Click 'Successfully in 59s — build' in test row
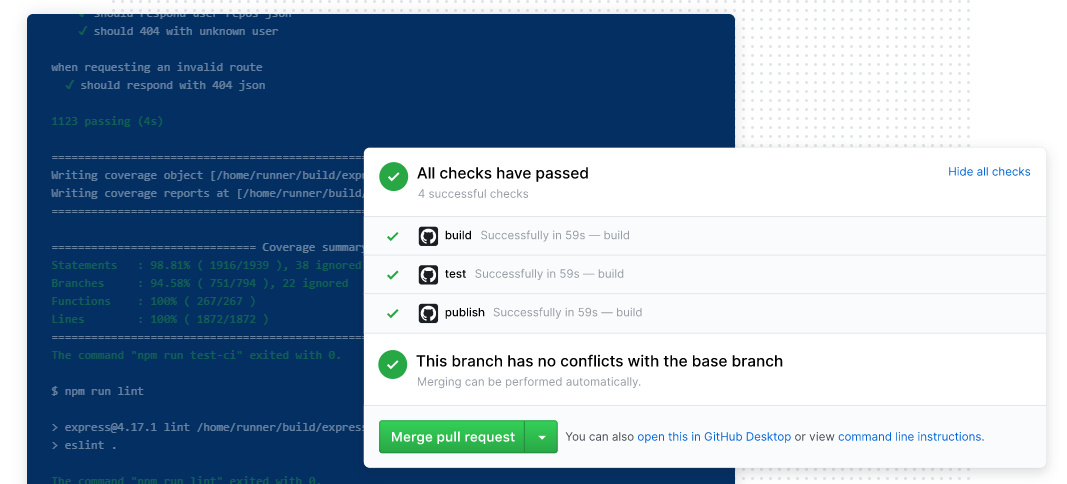Screen dimensions: 1067x484 (x=549, y=274)
